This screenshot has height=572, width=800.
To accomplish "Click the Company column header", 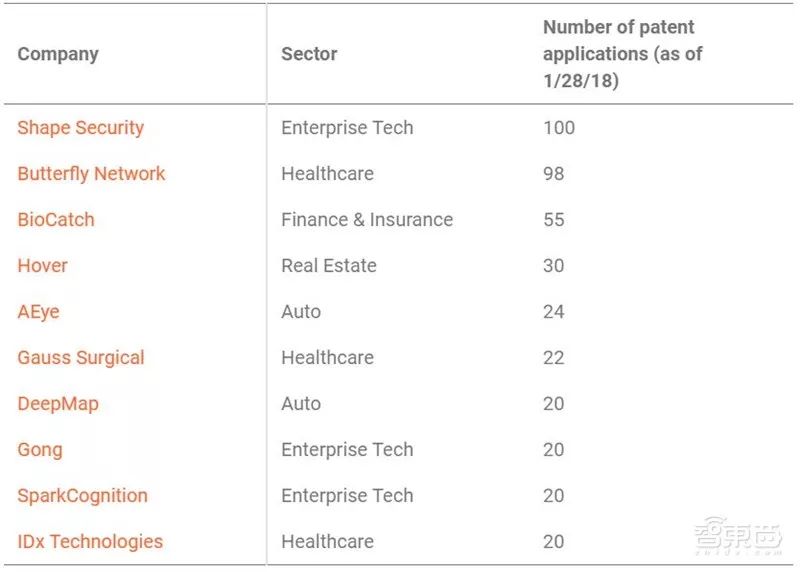I will point(58,54).
